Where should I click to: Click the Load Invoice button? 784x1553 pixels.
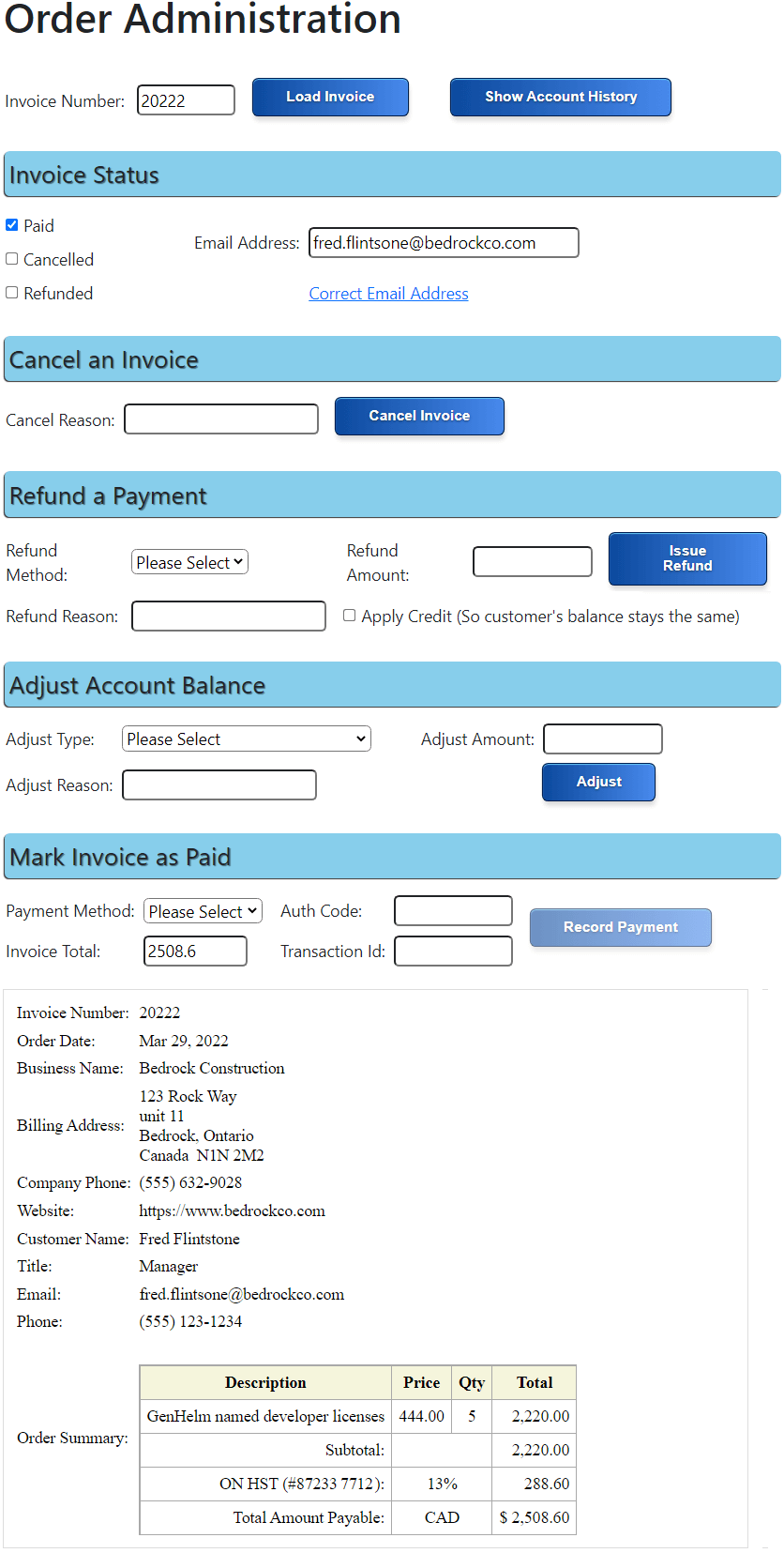pos(330,97)
